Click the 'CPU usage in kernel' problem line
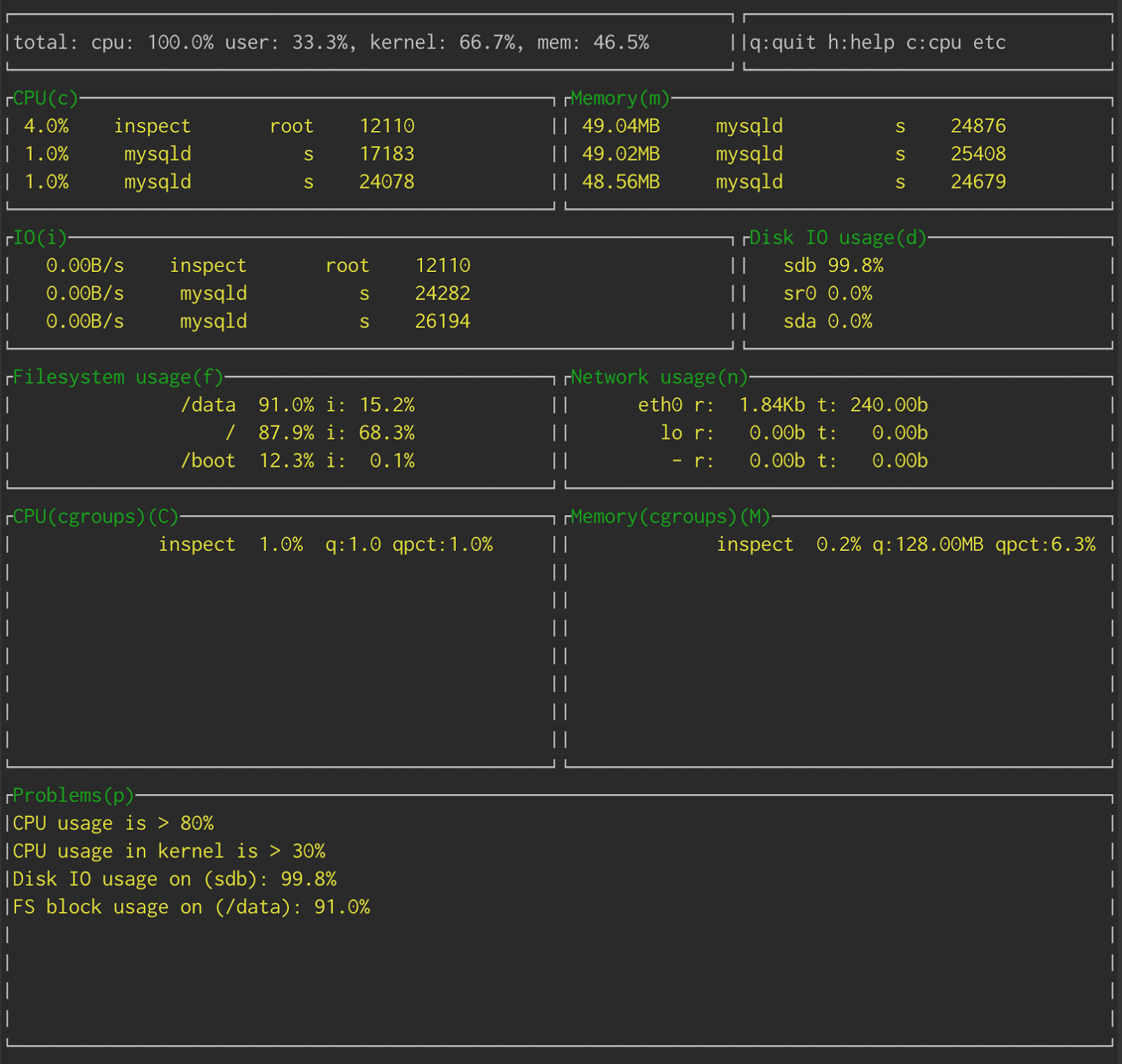Screen dimensions: 1122x1064 coord(169,852)
